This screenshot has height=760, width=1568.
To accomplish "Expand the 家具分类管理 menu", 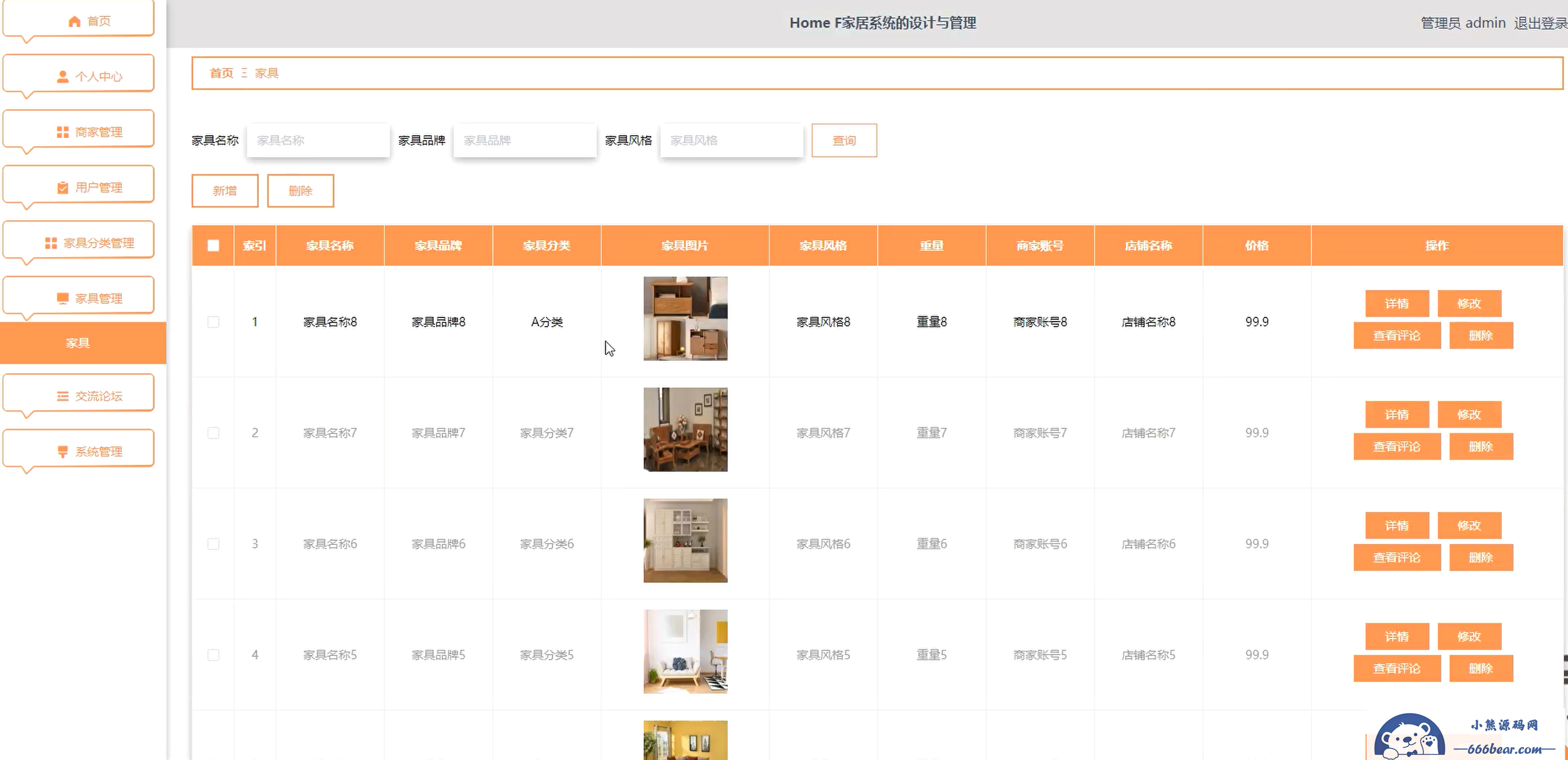I will 78,240.
